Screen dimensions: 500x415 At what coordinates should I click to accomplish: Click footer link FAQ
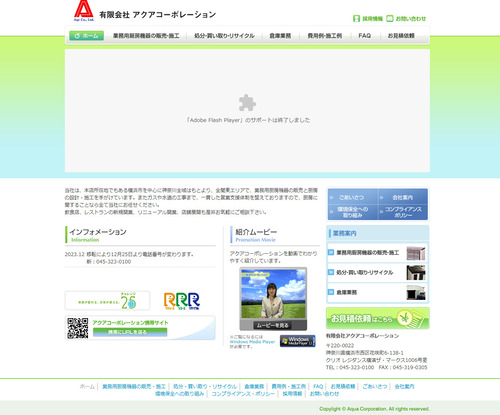(318, 387)
